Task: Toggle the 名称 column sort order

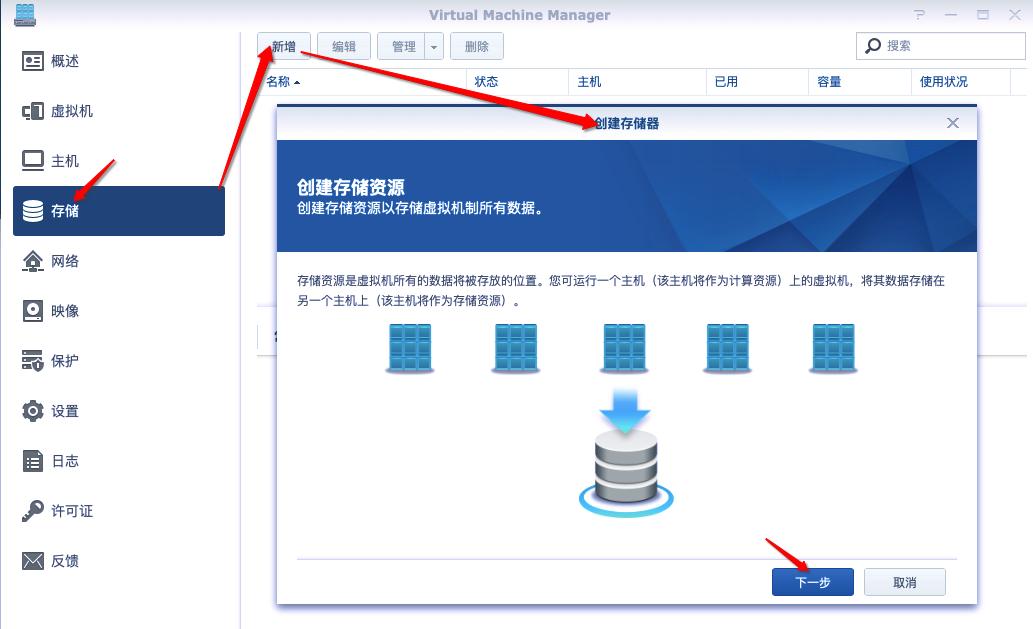Action: click(279, 81)
